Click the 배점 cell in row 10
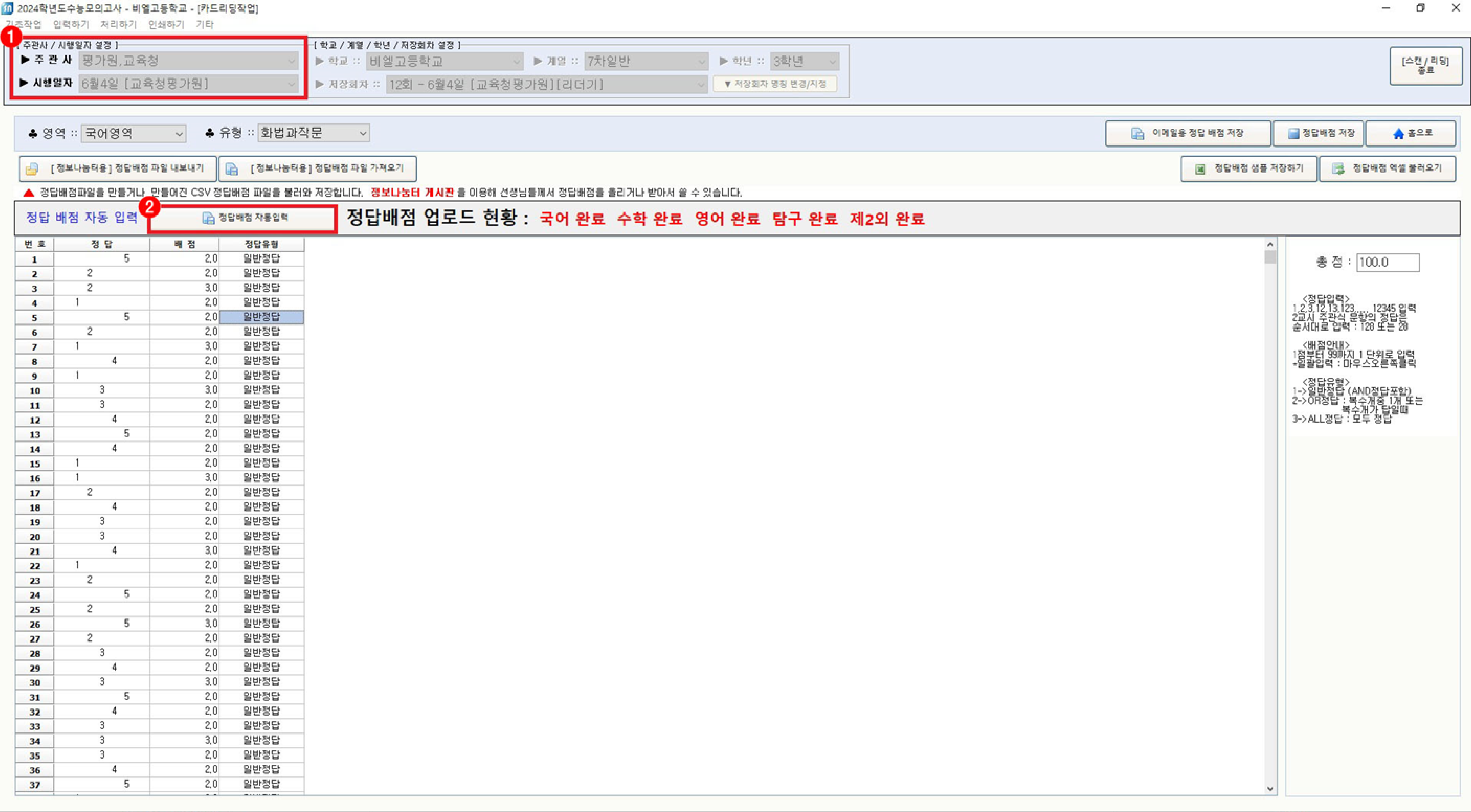 coord(184,390)
